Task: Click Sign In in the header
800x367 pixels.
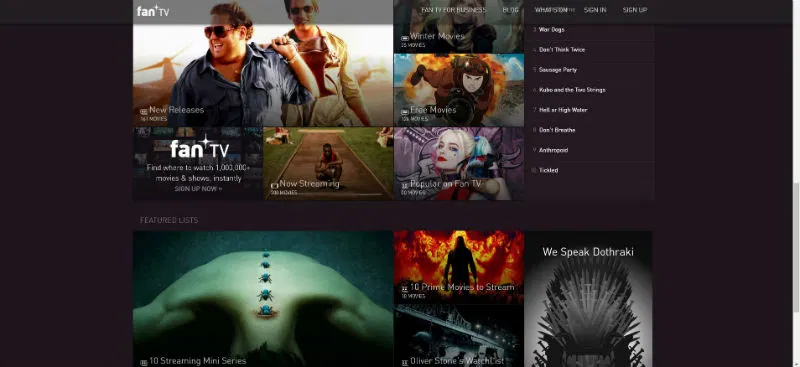Action: tap(595, 10)
